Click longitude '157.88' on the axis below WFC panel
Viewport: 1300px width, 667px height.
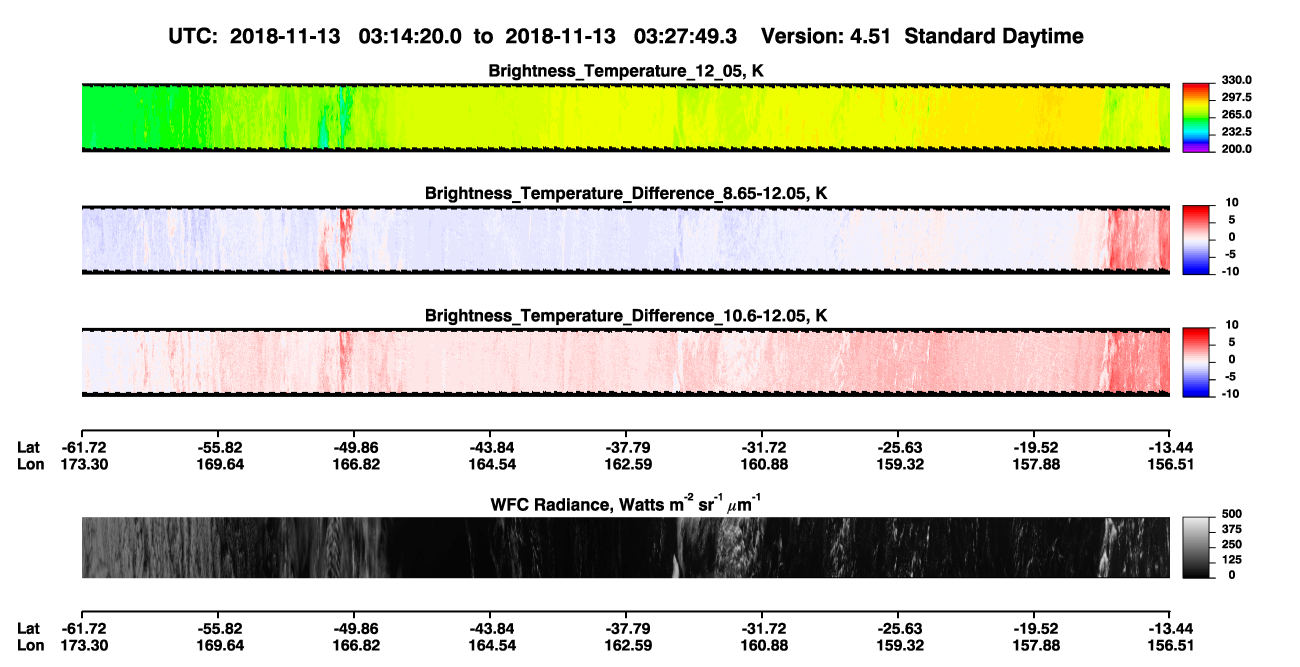(x=1036, y=646)
